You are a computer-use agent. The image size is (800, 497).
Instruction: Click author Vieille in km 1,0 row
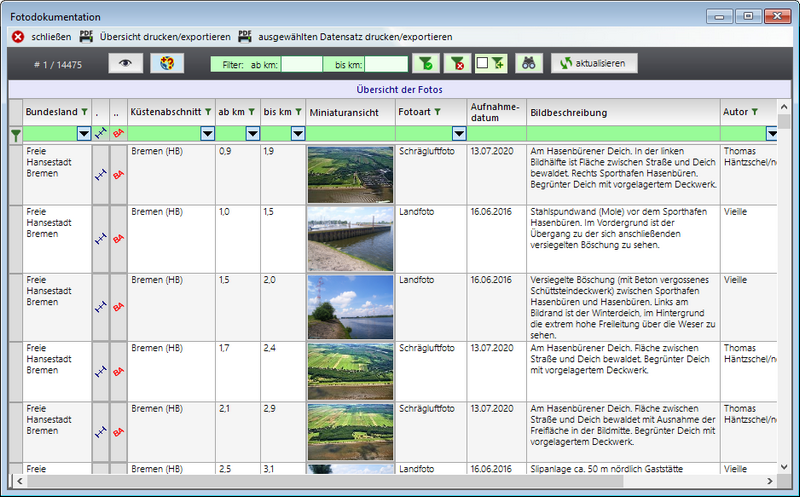(x=735, y=212)
